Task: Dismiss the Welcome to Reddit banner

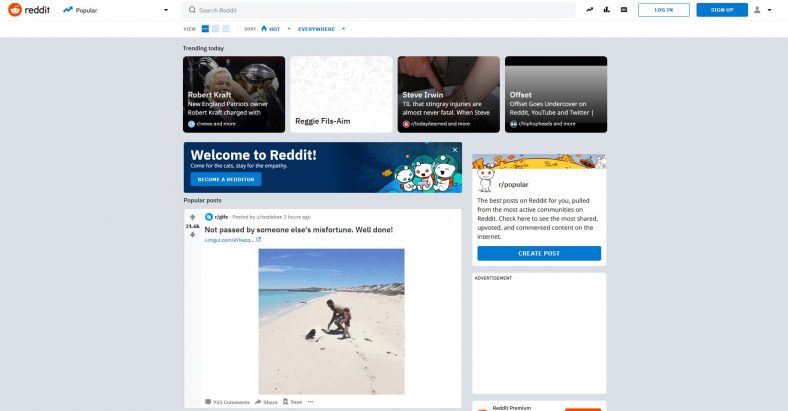Action: [x=455, y=150]
